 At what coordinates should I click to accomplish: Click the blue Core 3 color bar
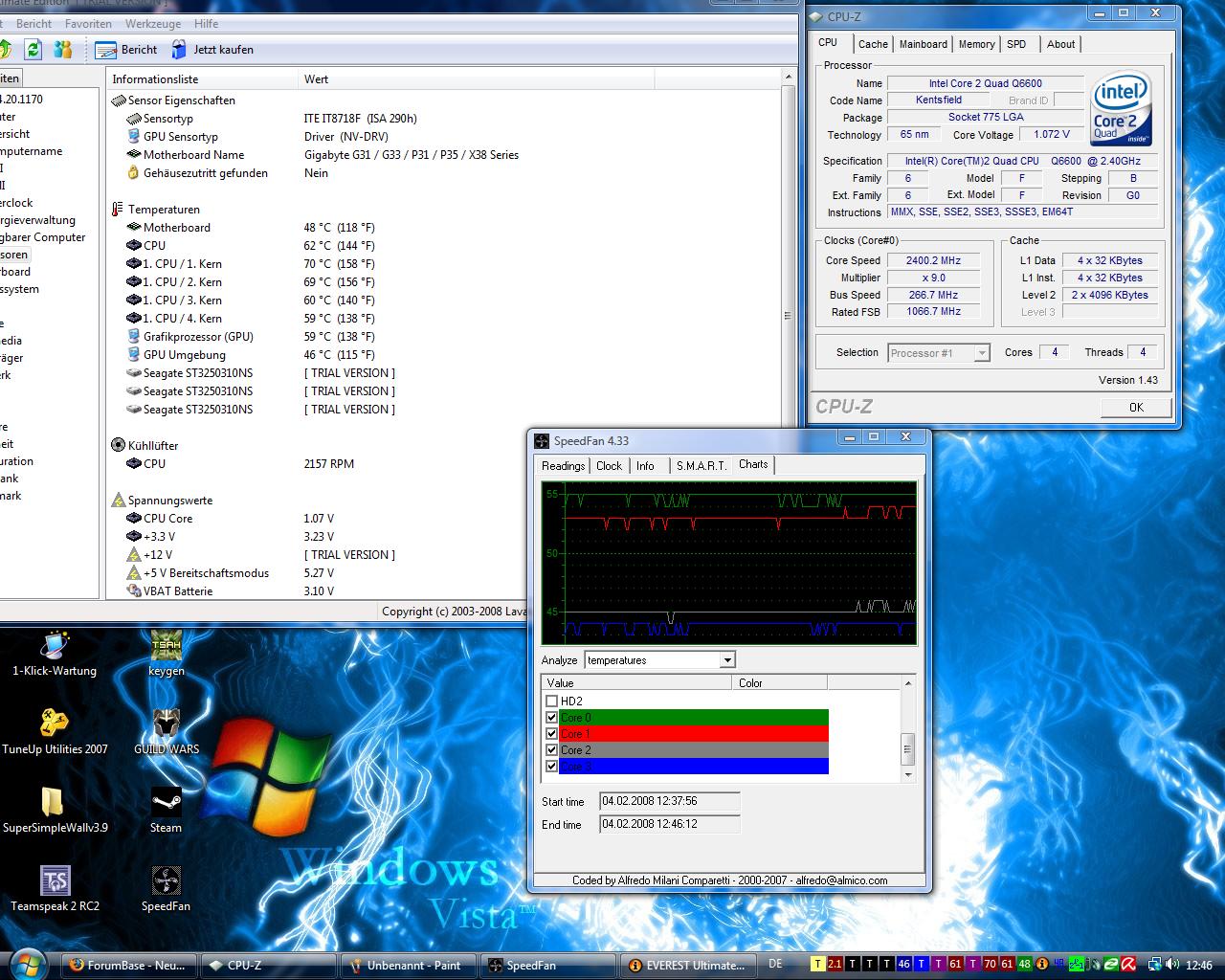[x=694, y=767]
